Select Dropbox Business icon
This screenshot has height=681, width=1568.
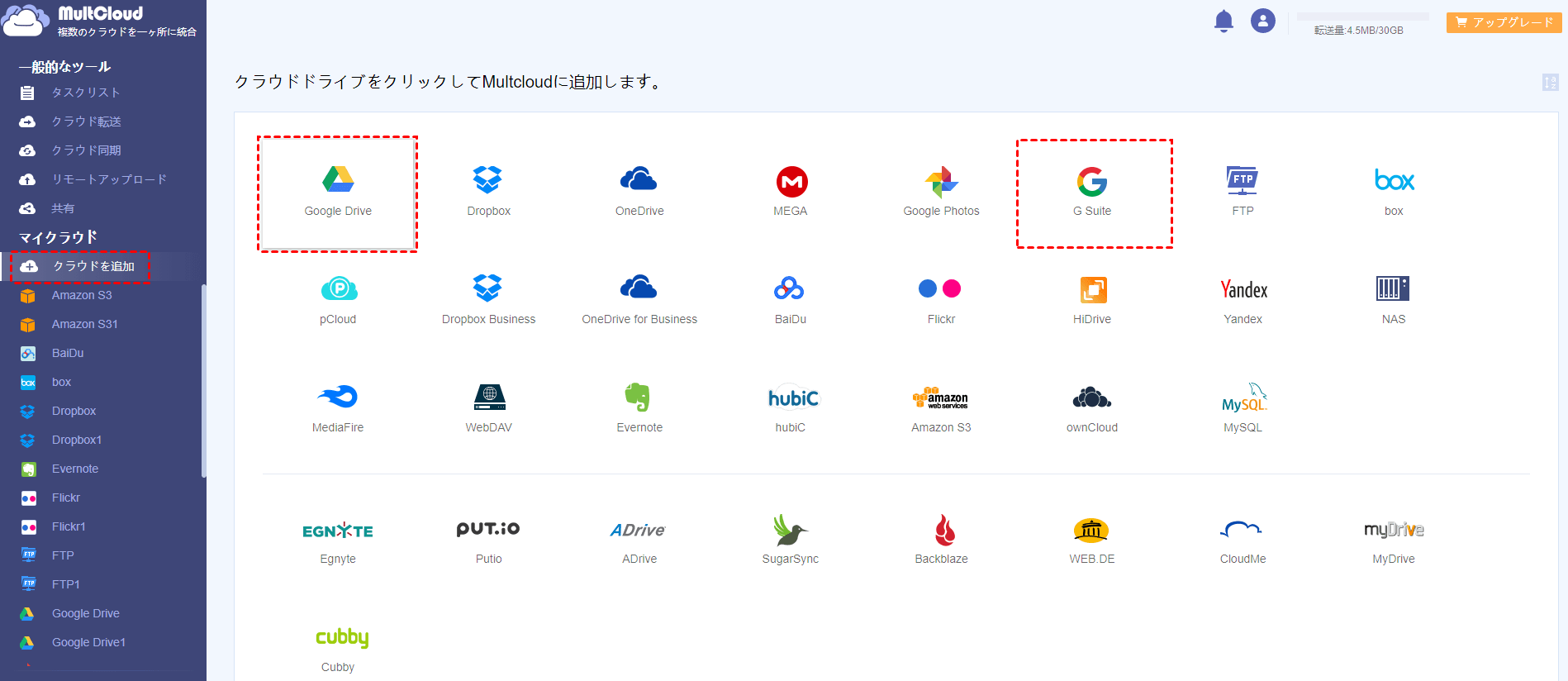click(x=488, y=302)
